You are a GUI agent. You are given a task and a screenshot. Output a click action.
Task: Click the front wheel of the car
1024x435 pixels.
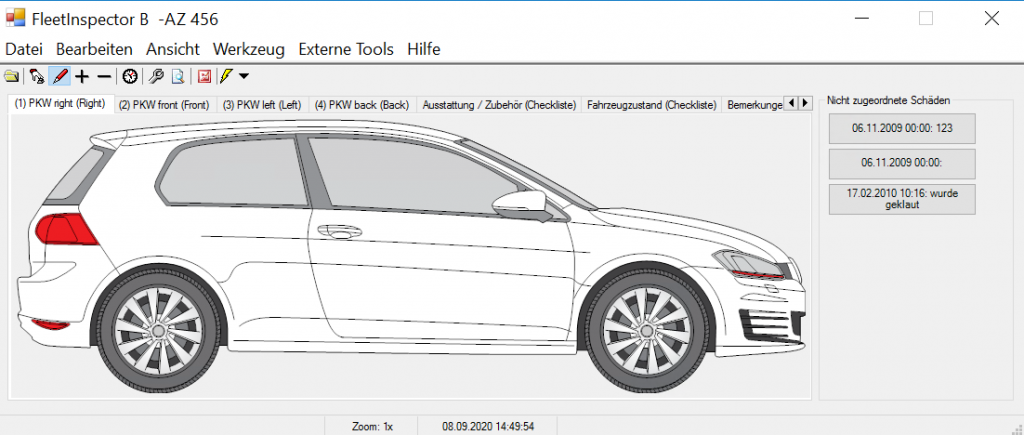point(645,330)
